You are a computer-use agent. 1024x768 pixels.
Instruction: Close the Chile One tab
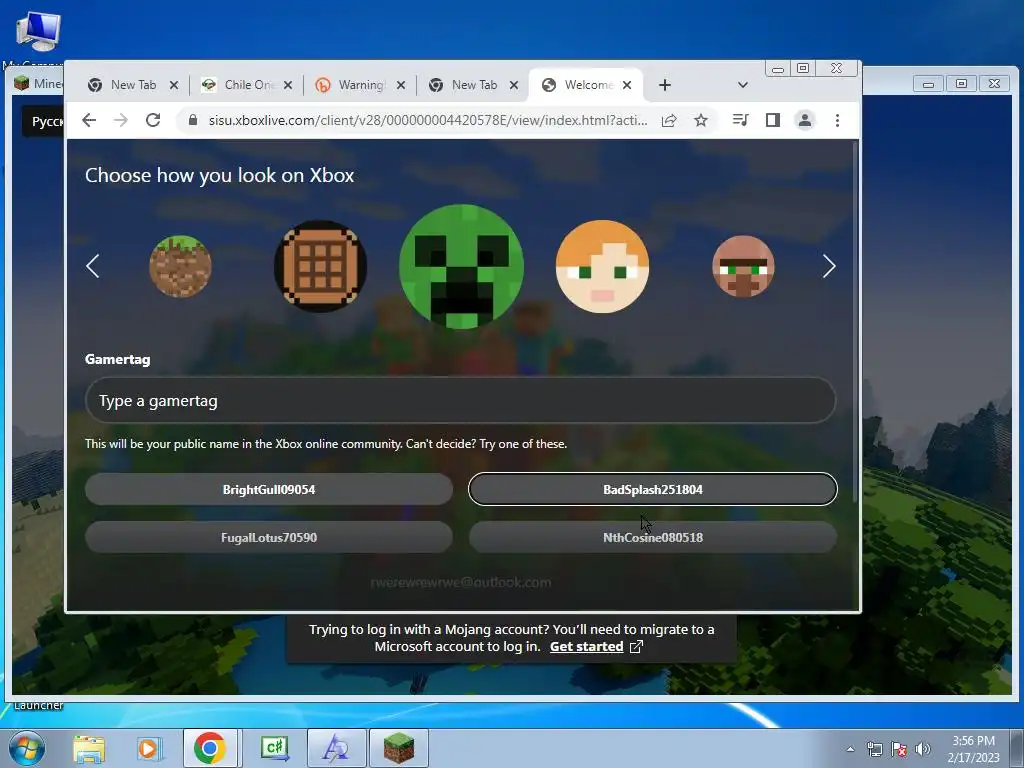pyautogui.click(x=288, y=85)
